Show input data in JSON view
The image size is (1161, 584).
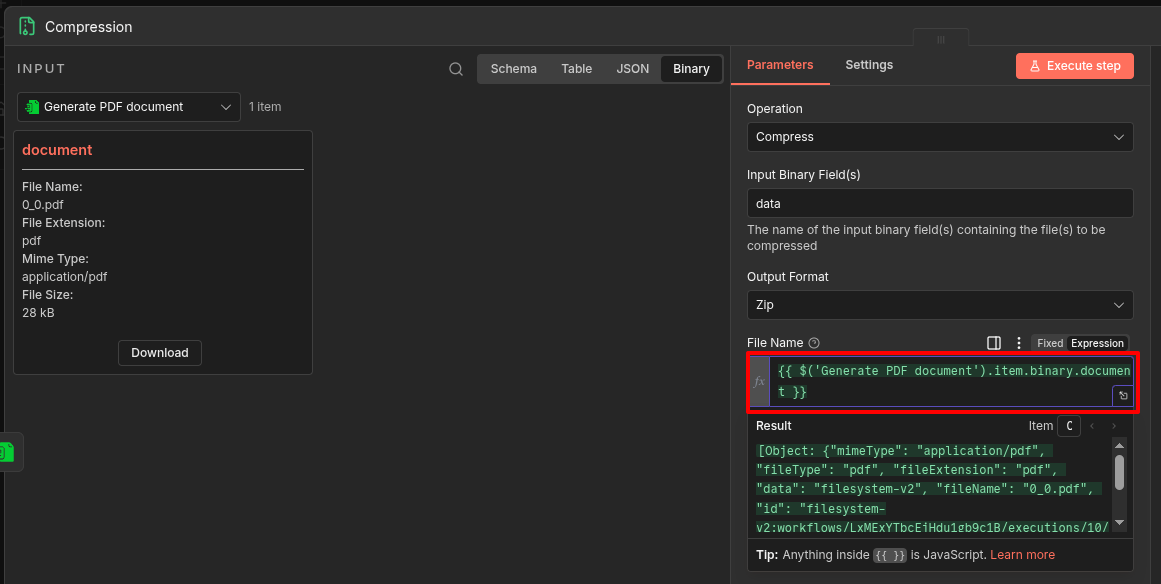[632, 69]
